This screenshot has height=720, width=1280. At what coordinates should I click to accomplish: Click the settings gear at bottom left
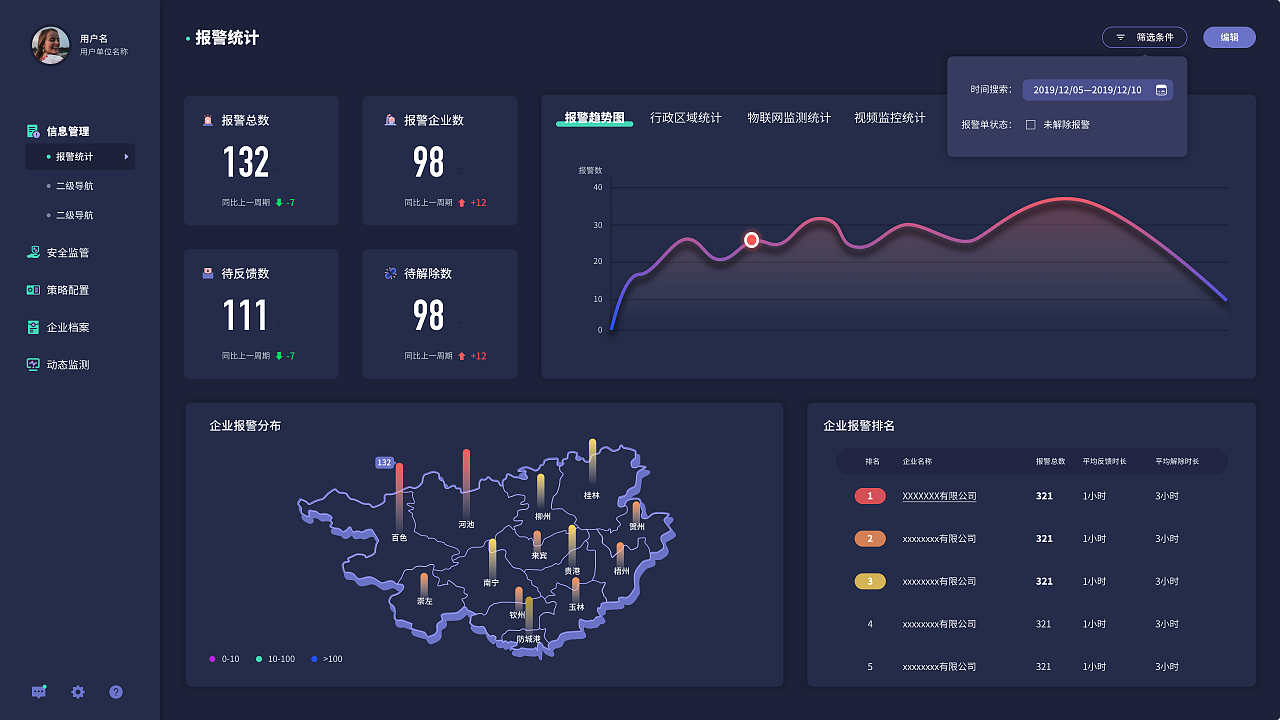click(x=77, y=692)
